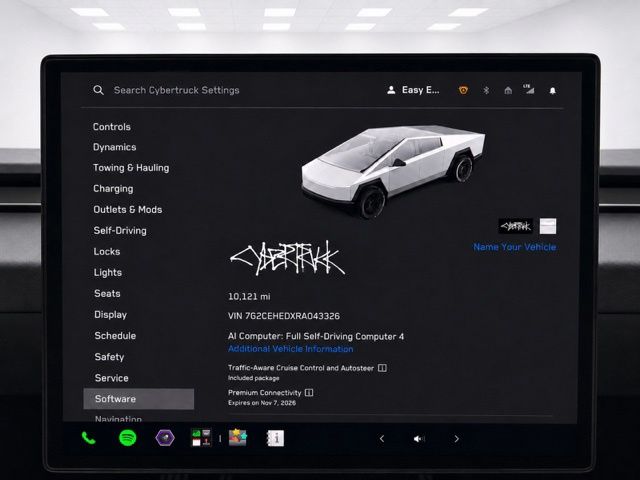
Task: Tap the VIN 7G2CEHEDXRA043326 text
Action: pos(284,316)
